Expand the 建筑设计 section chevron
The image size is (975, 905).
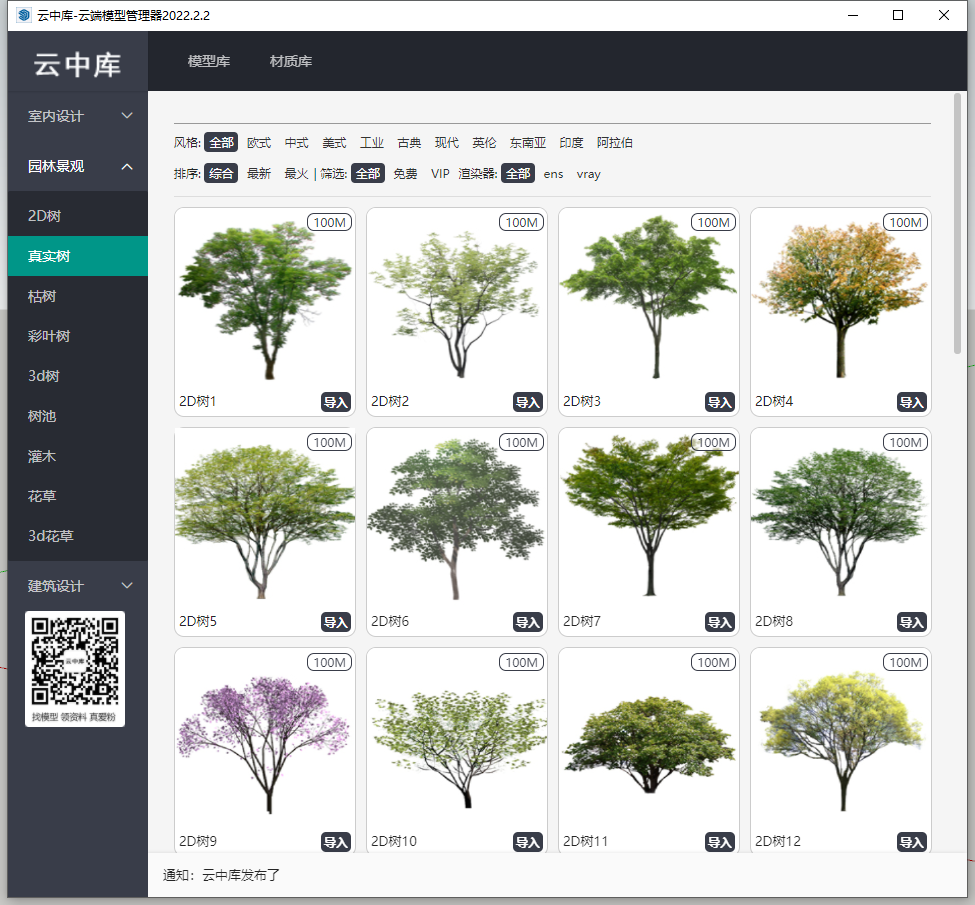pyautogui.click(x=127, y=585)
